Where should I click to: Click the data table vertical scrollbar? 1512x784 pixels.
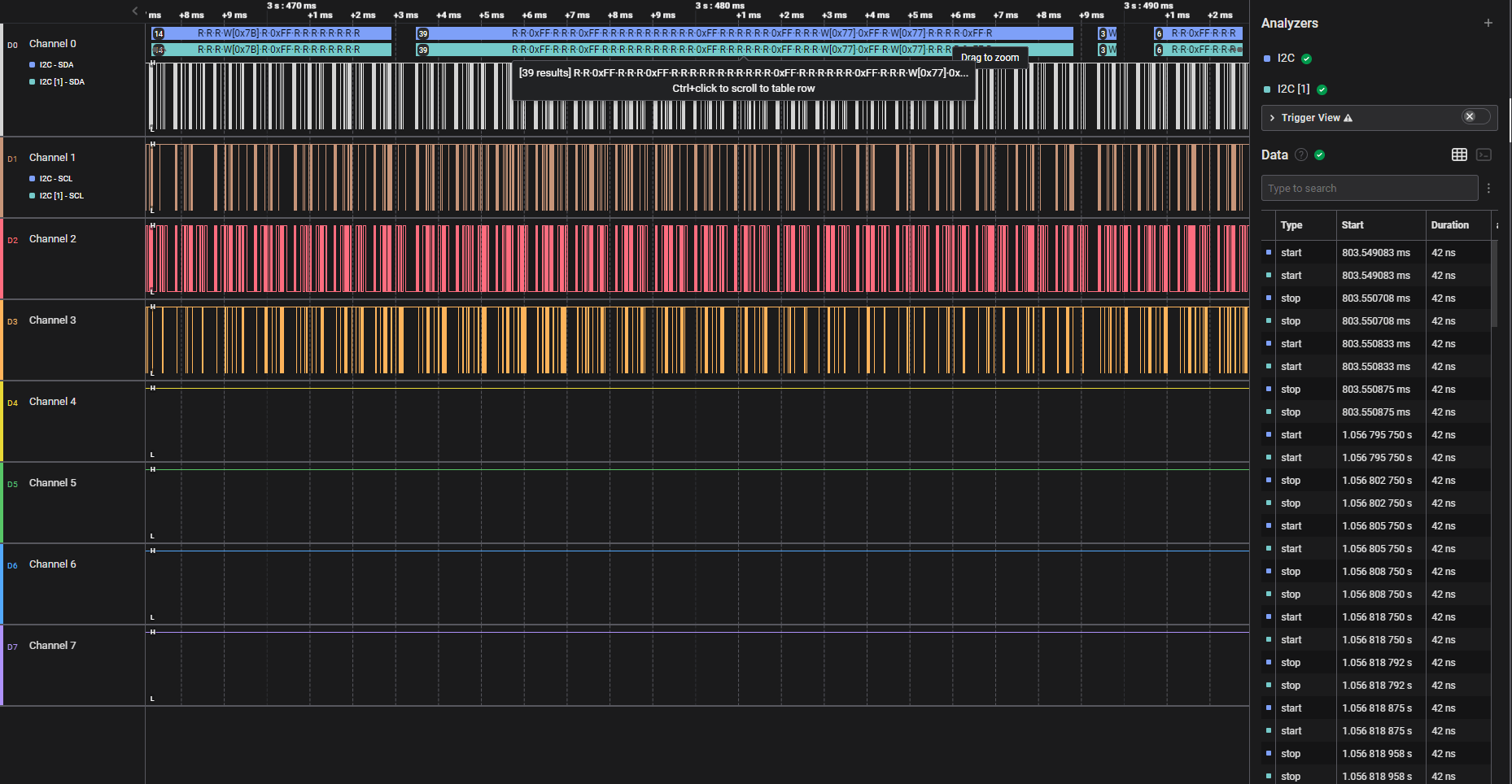1494,284
